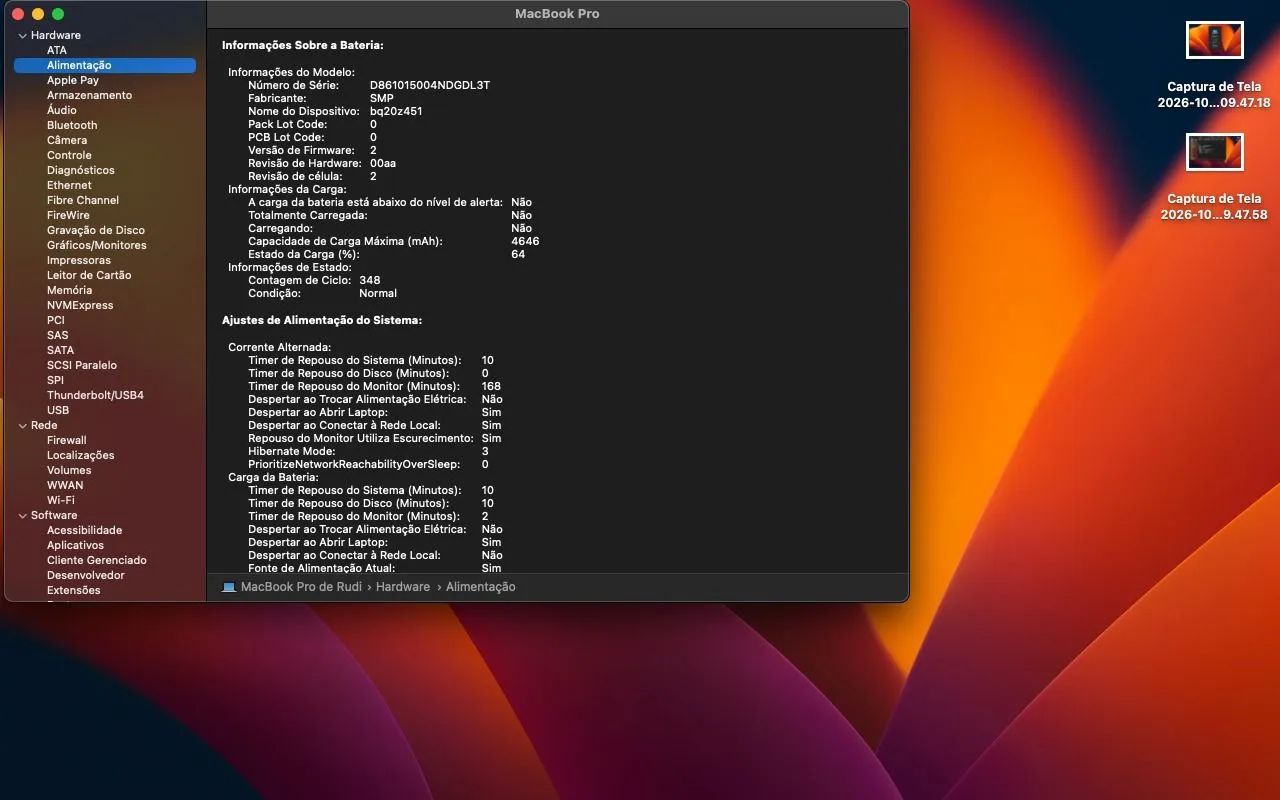Click MacBook Pro de Rudi path item
Screen dimensions: 1280x800
(x=301, y=587)
